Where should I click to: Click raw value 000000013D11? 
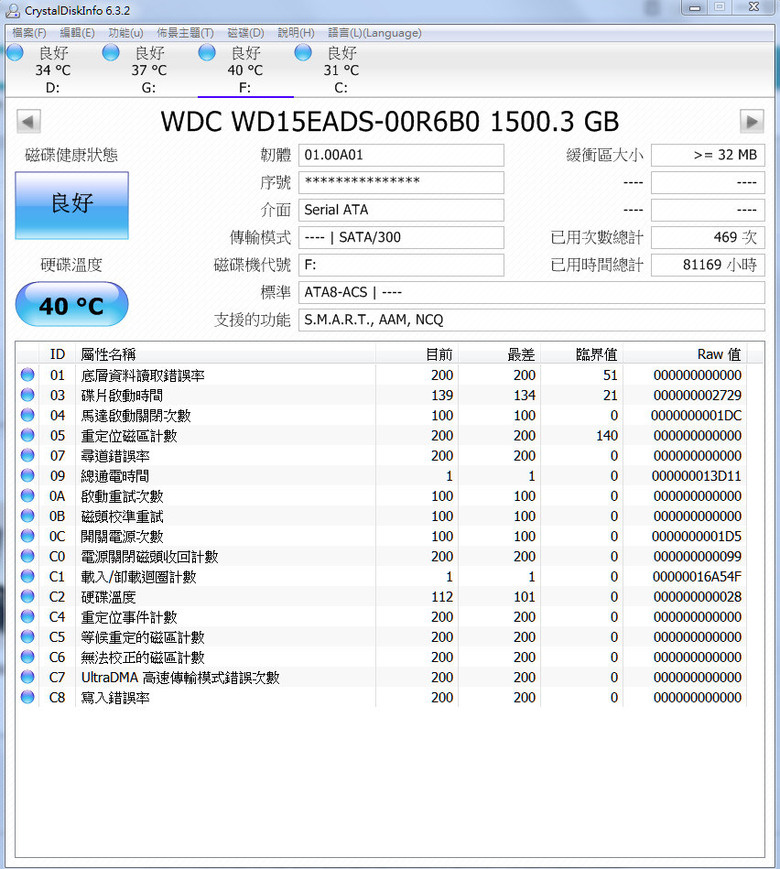point(697,476)
